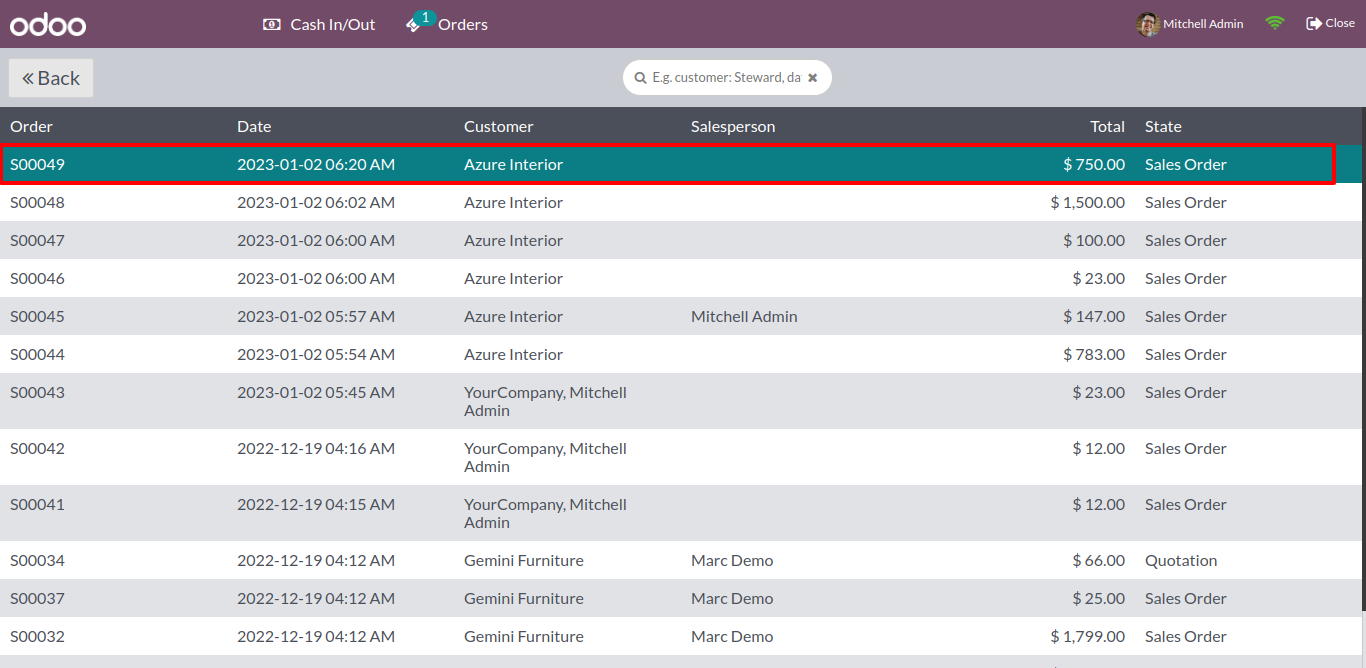Click Mitchell Admin avatar picture

point(1148,24)
